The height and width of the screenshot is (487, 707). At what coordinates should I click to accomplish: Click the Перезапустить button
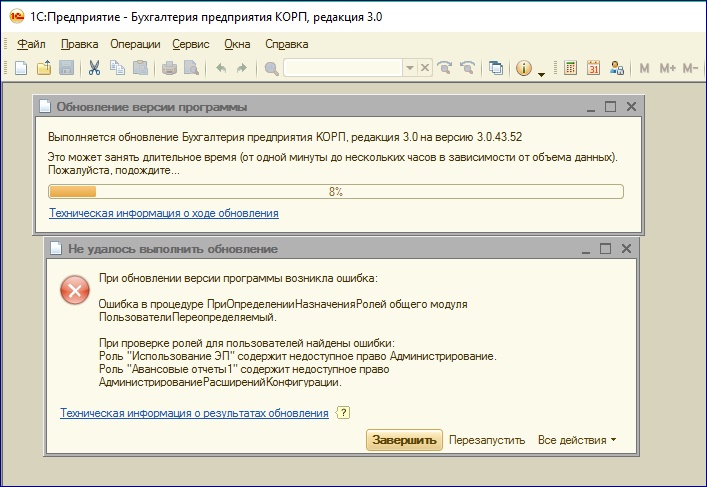(x=487, y=440)
